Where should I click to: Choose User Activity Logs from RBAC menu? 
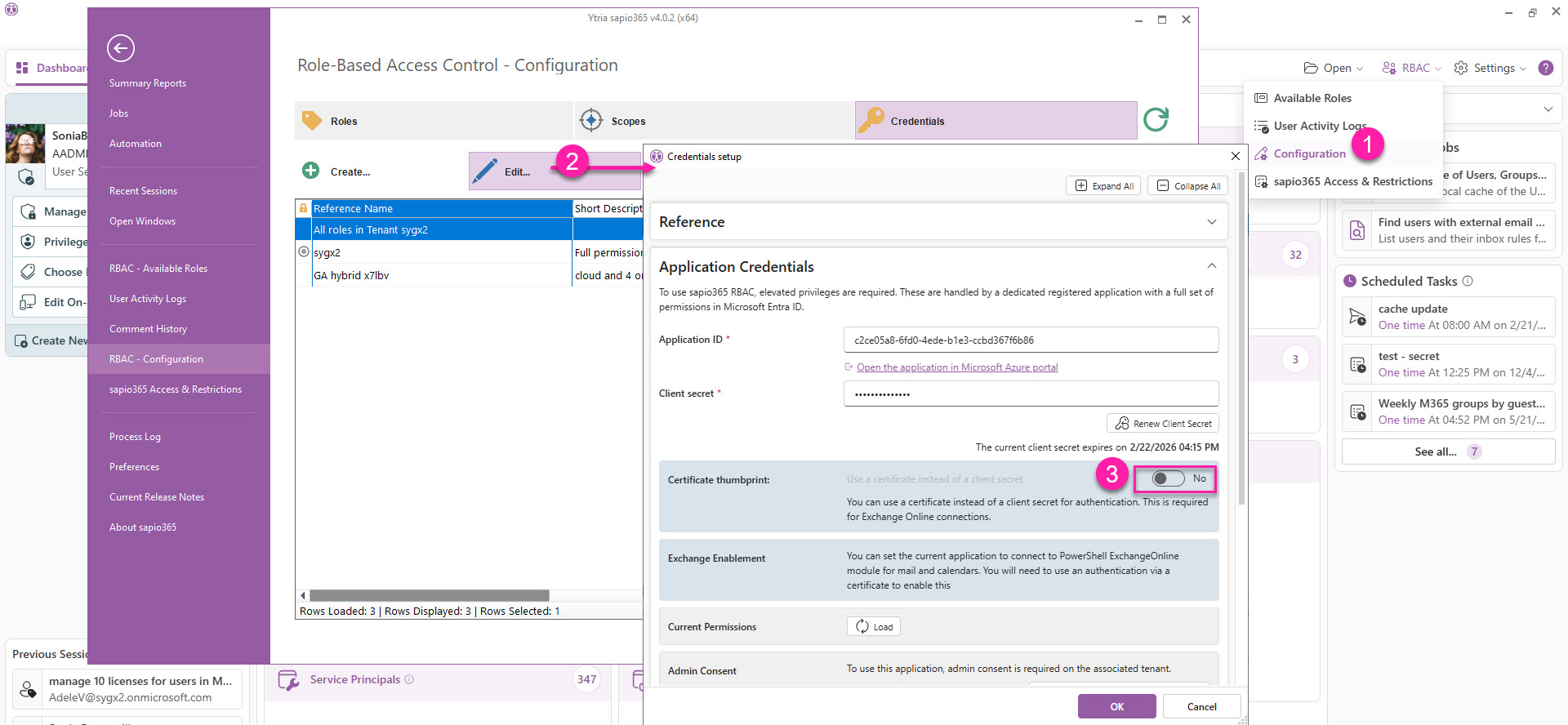tap(1320, 126)
